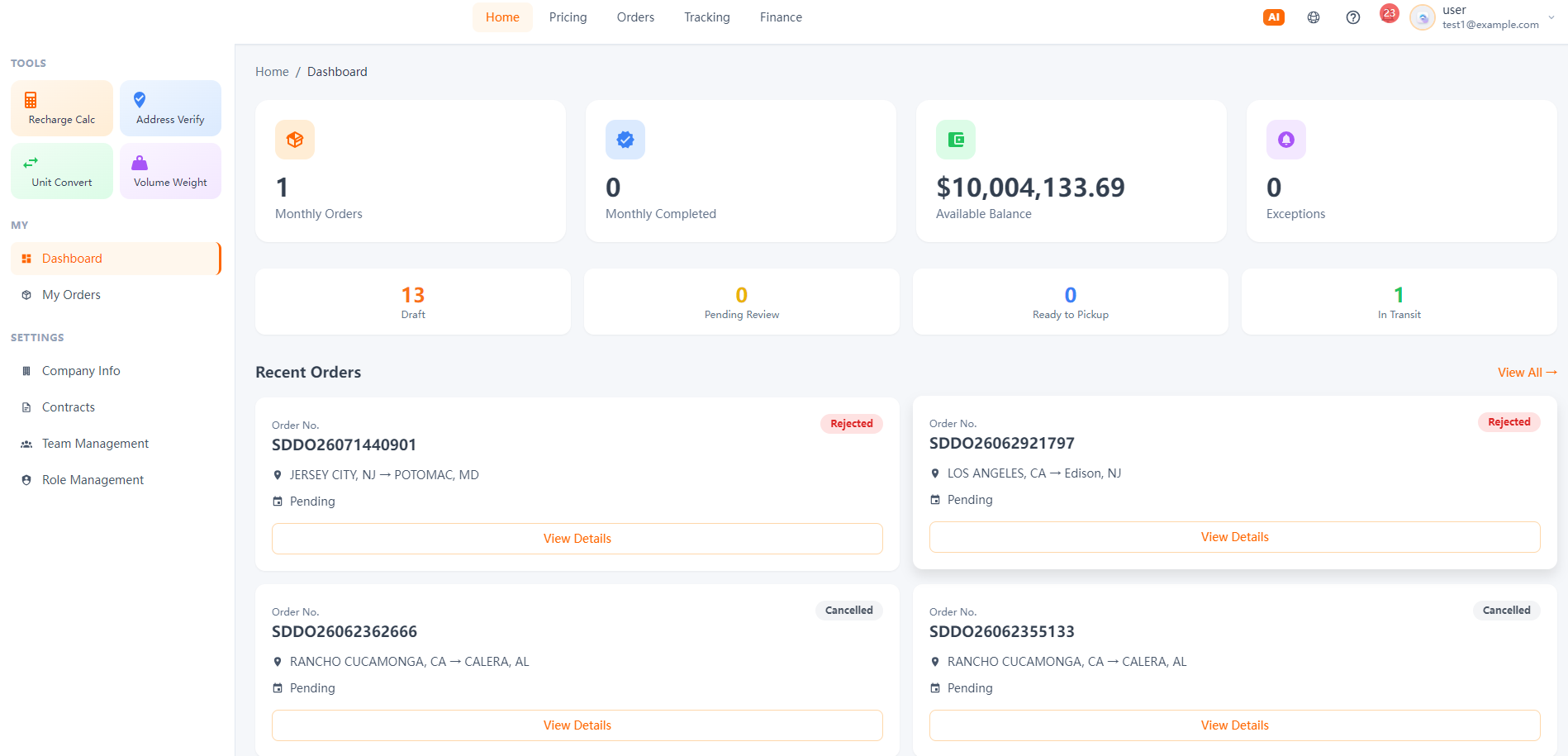Click View All recent orders link
Viewport: 1568px width, 756px height.
click(x=1527, y=373)
